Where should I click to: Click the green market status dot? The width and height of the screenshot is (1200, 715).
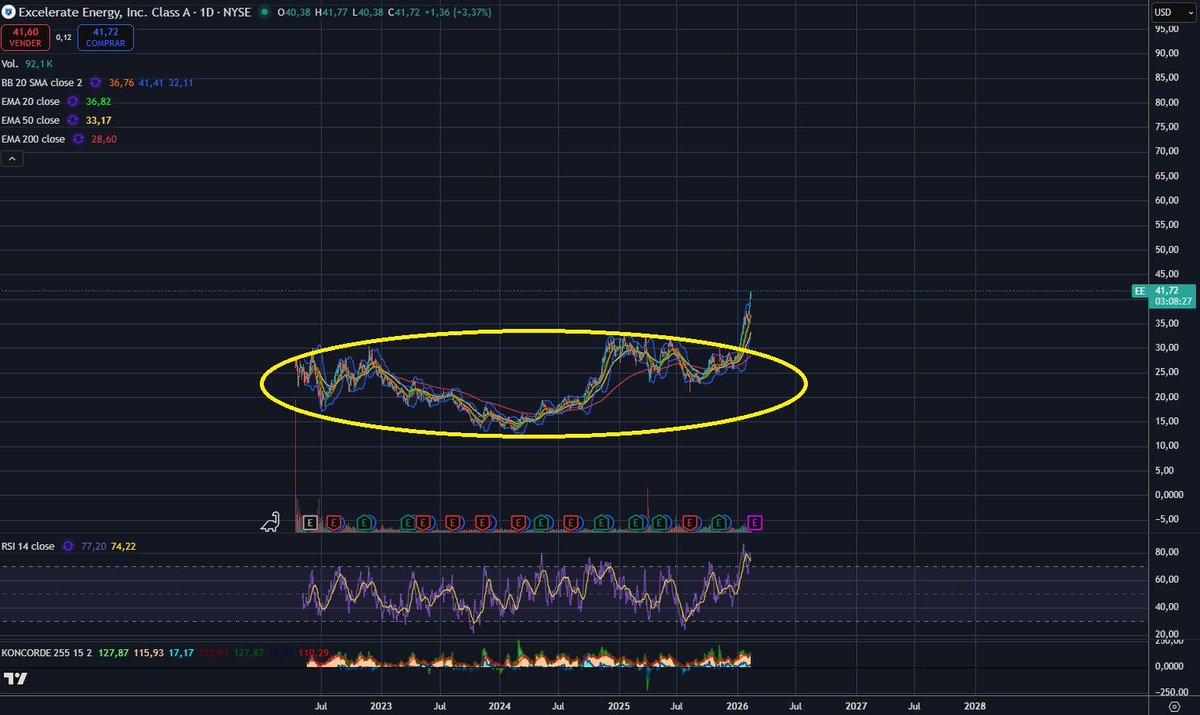[263, 12]
